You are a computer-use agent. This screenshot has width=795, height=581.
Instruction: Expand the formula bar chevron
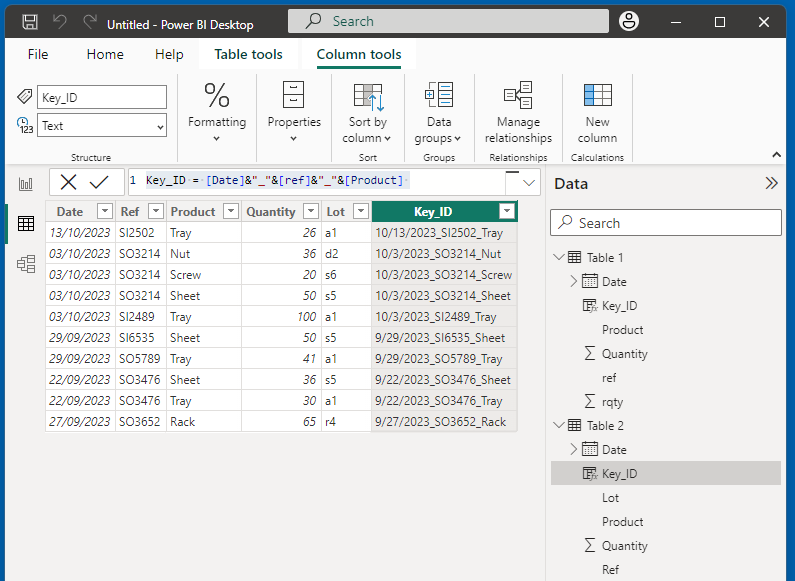[529, 183]
